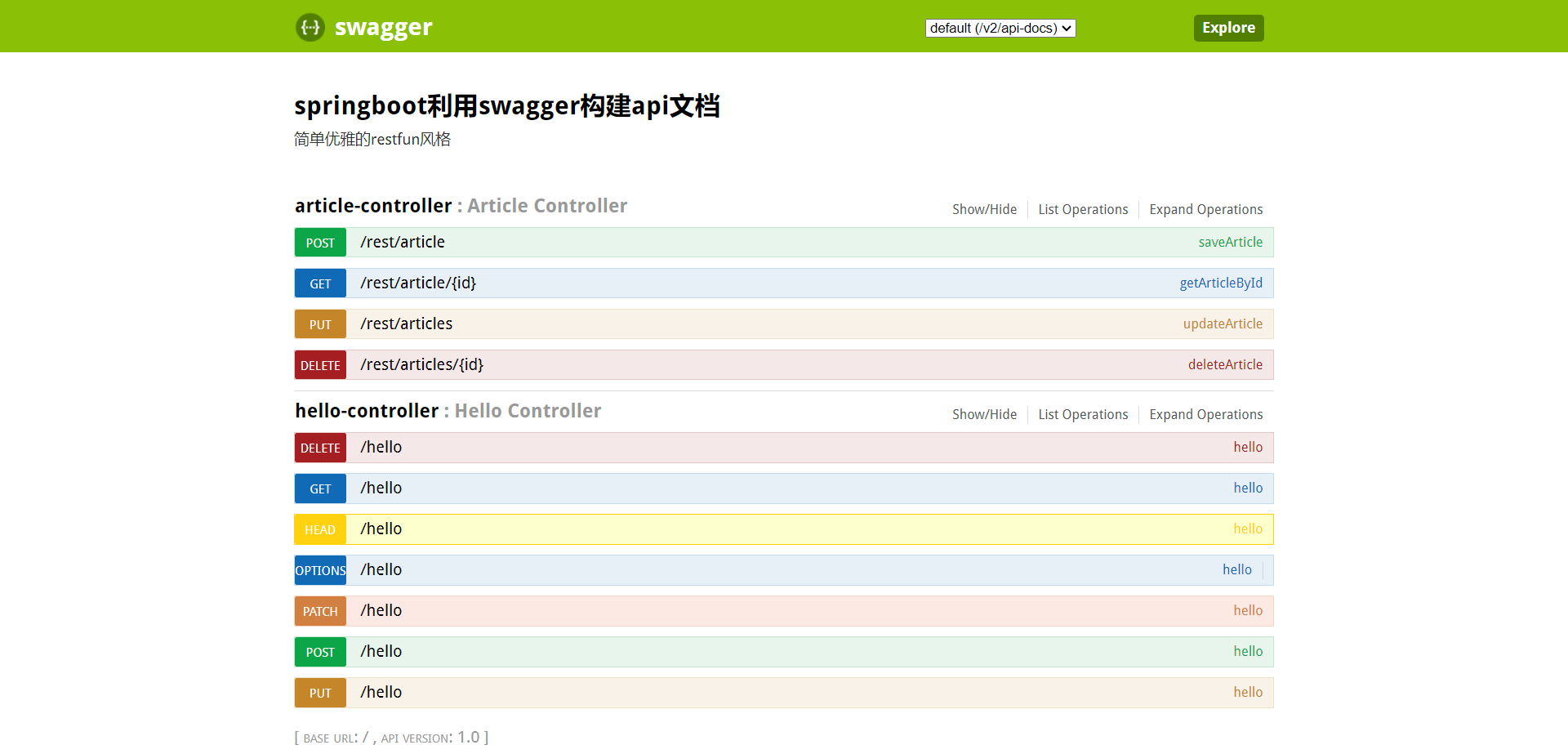
Task: Expand the /rest/article/{id} path
Action: click(x=418, y=283)
